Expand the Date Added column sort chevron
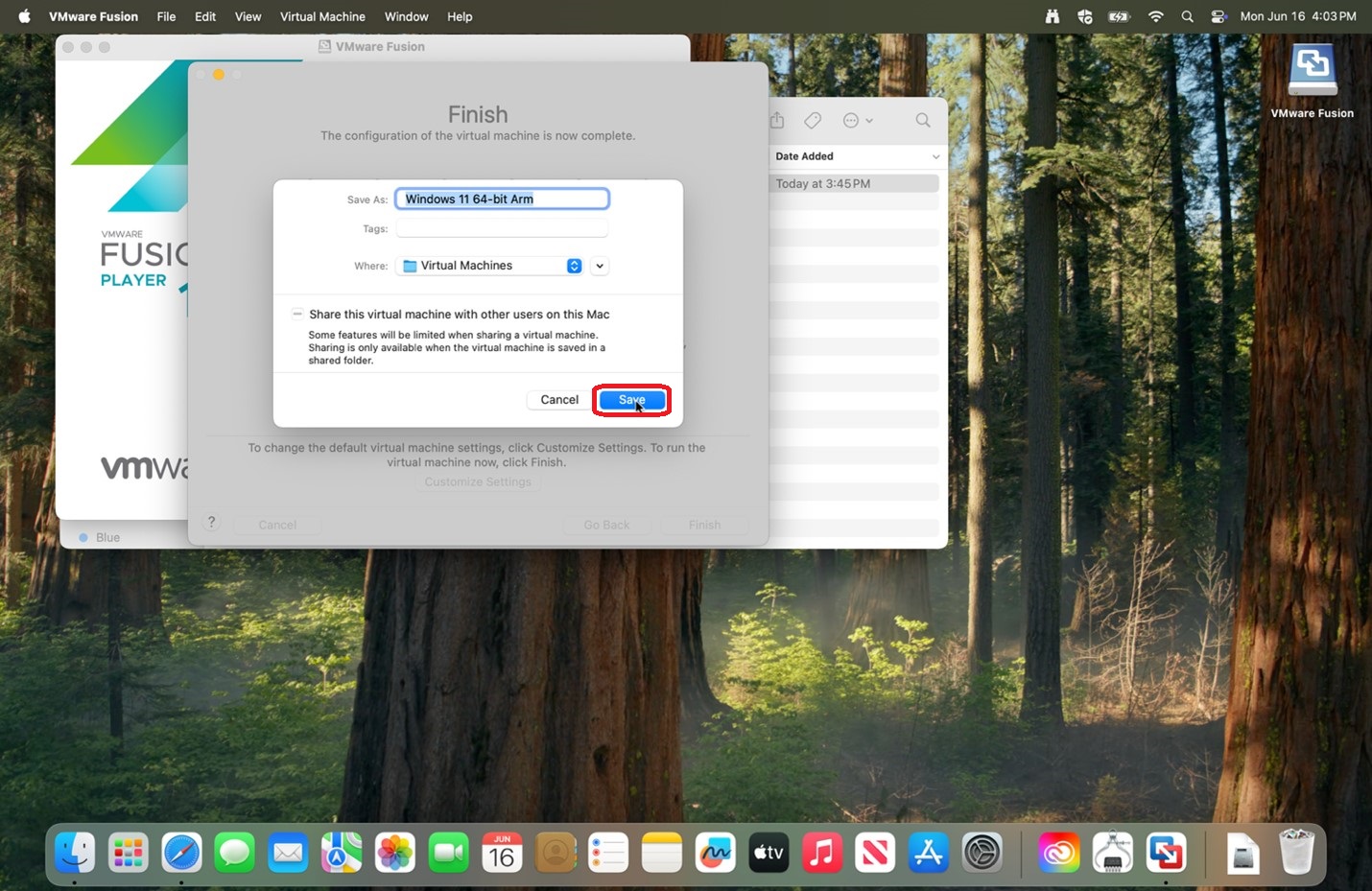 [x=935, y=156]
